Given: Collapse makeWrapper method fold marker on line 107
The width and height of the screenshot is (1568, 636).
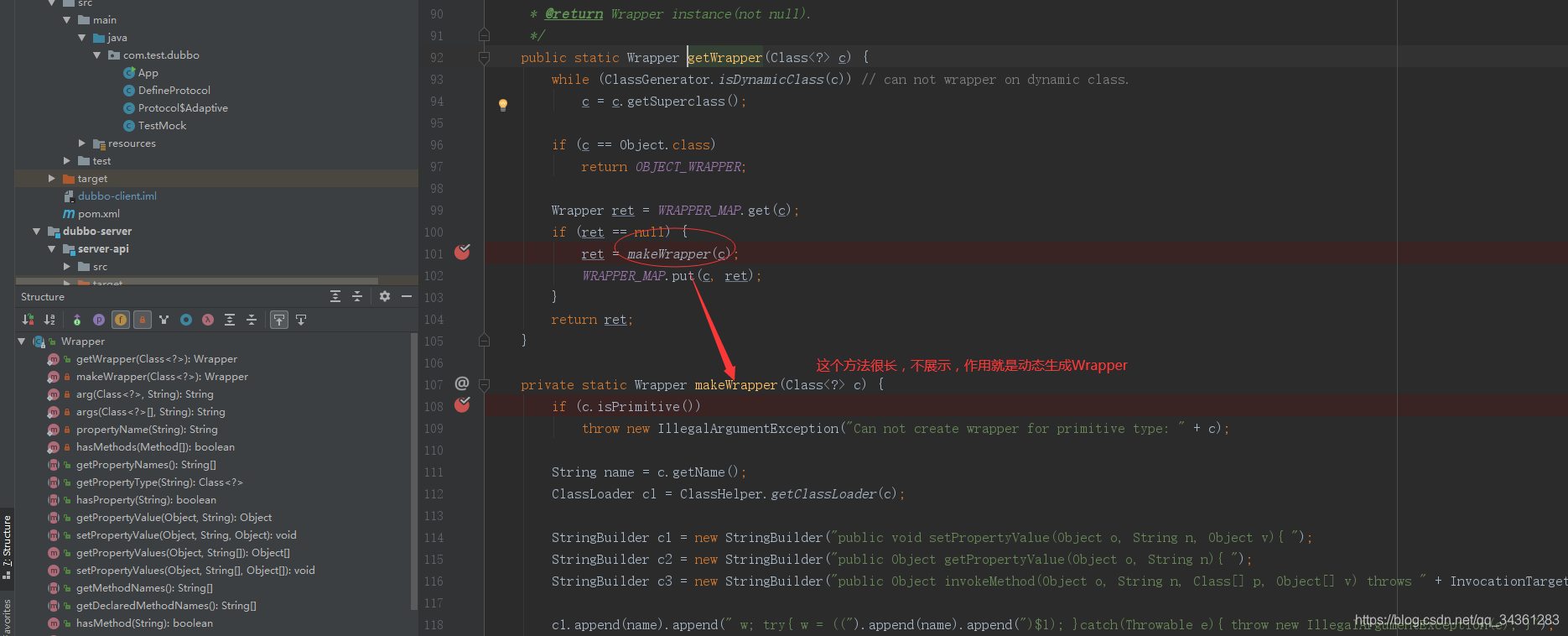Looking at the screenshot, I should tap(484, 385).
